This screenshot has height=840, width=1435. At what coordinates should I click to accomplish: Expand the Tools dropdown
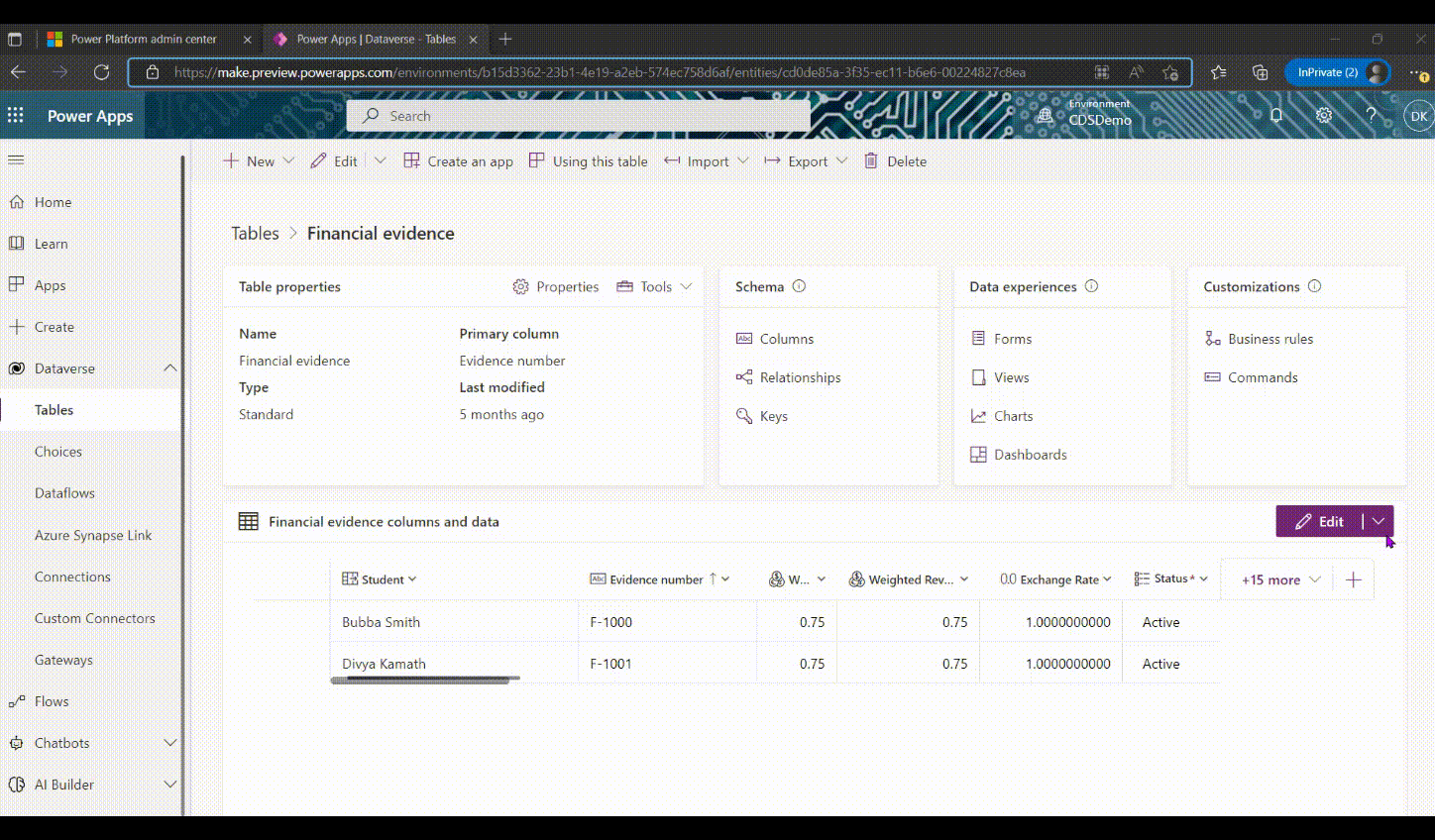click(654, 286)
